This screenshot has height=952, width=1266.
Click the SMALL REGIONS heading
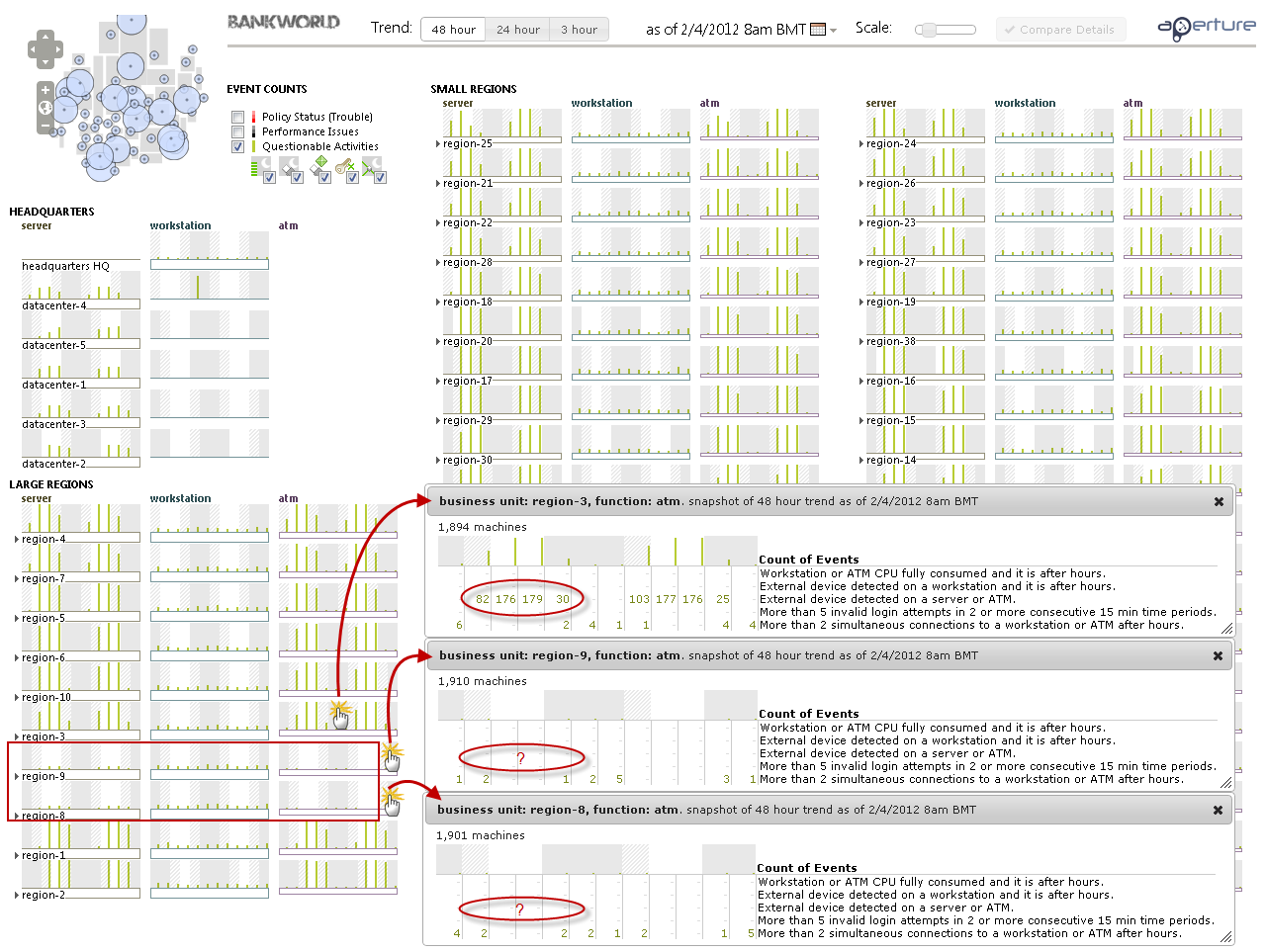point(473,89)
